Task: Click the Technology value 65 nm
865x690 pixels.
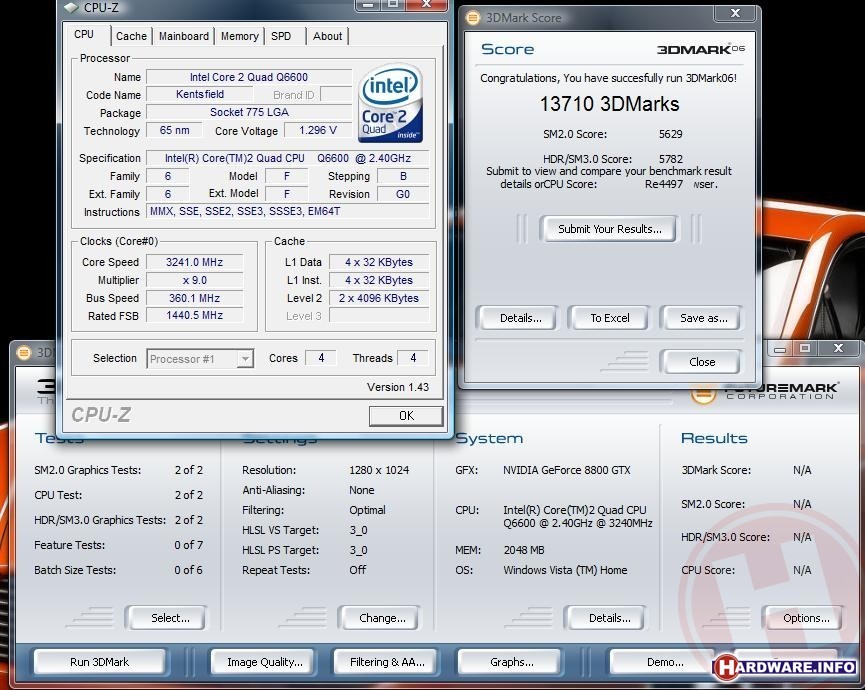Action: tap(174, 130)
